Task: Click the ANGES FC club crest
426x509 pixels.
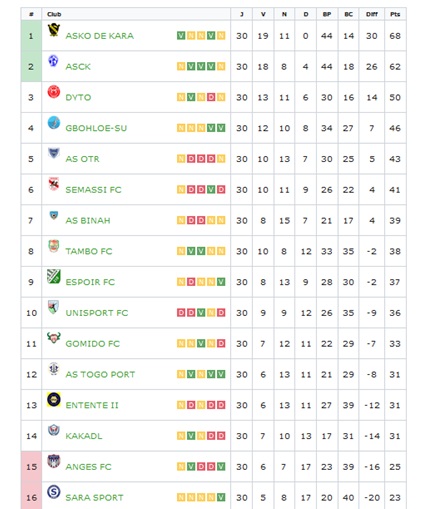Action: pos(53,461)
